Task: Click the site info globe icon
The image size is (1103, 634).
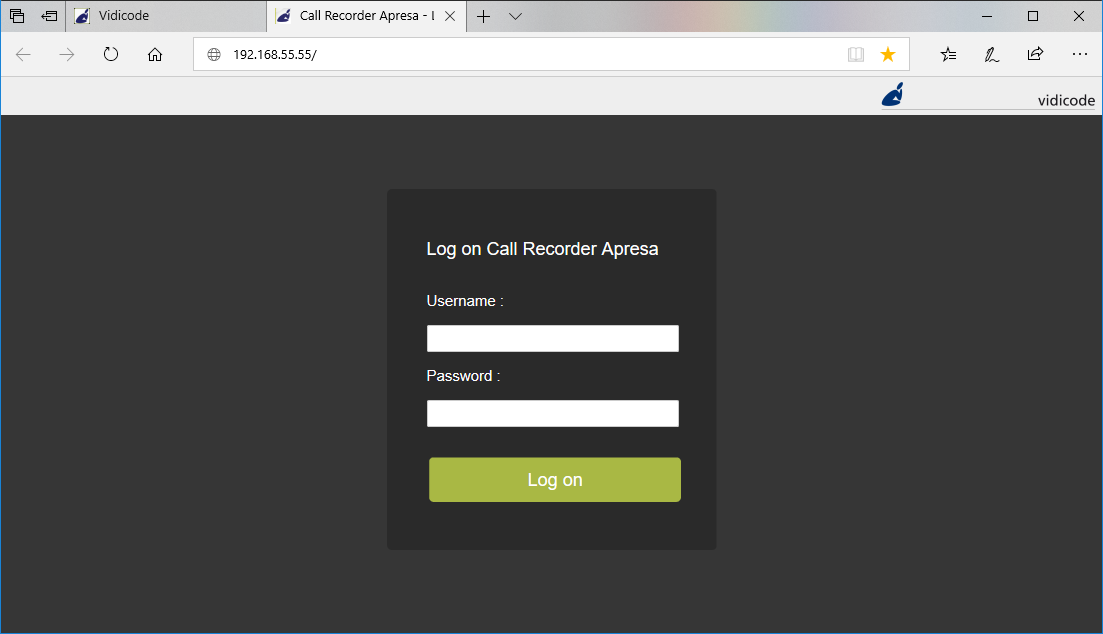Action: click(214, 54)
